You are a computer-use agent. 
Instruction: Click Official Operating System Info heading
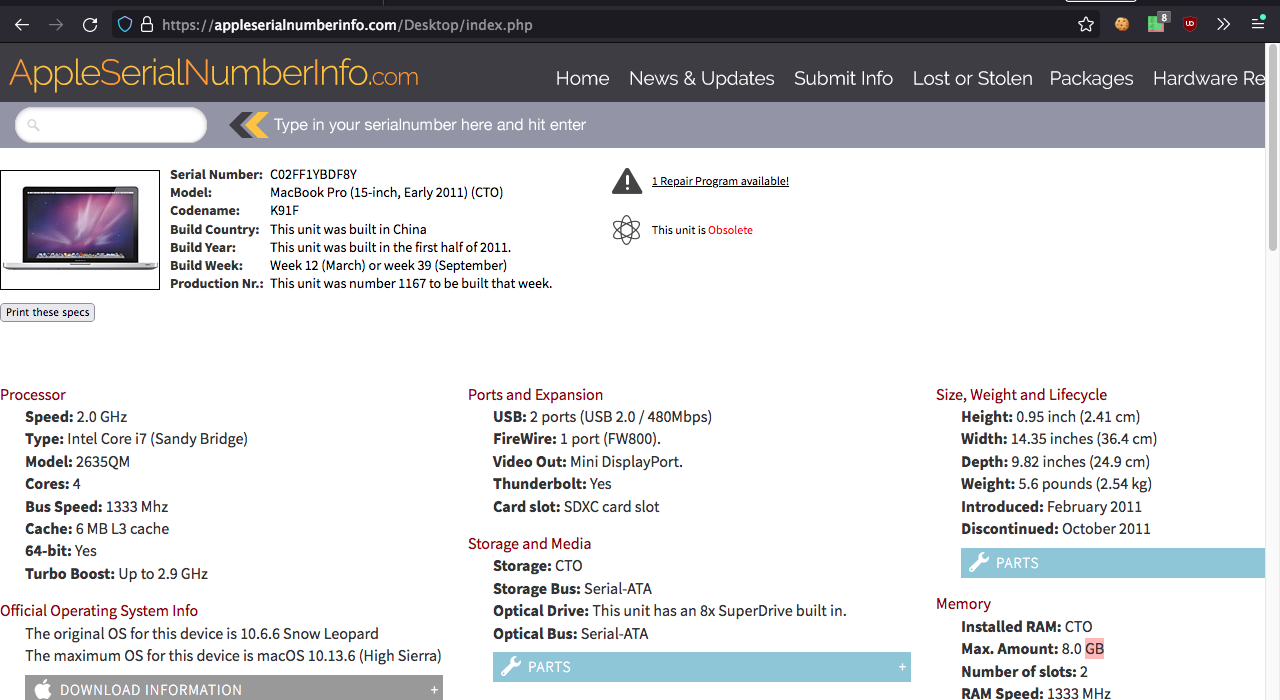click(x=99, y=610)
